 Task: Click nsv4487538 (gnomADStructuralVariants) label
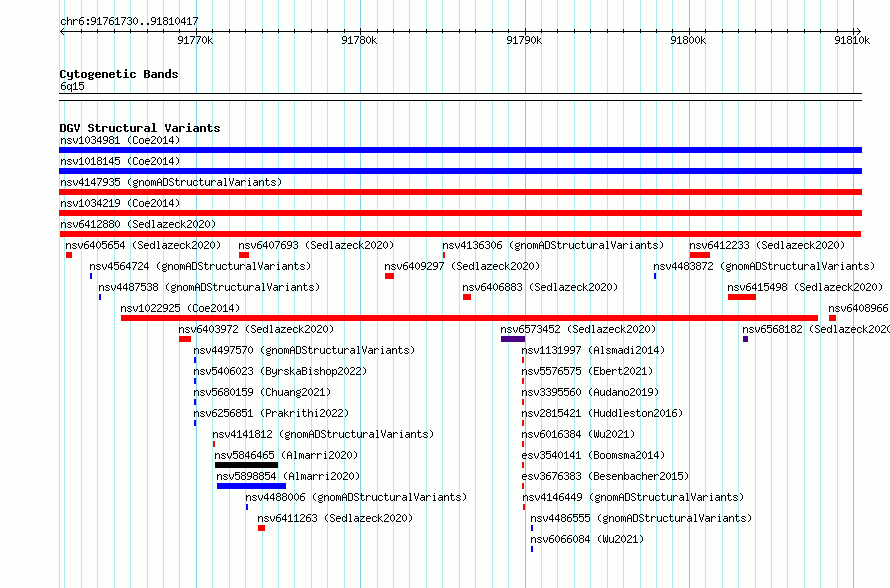tap(209, 287)
